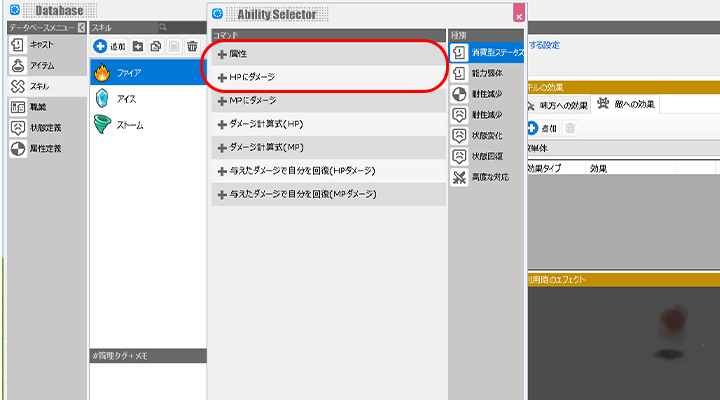Select the 高度な対応 ability type
Image resolution: width=720 pixels, height=400 pixels.
point(486,177)
